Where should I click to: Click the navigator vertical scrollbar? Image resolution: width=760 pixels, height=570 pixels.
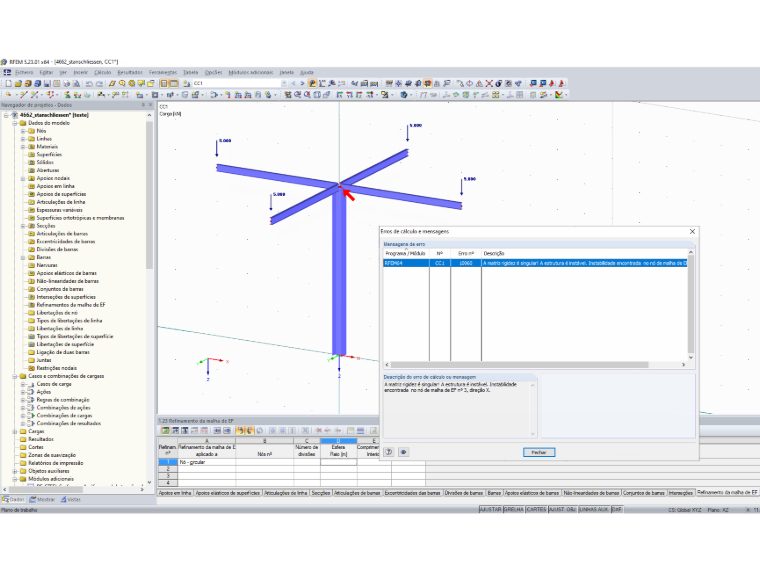click(149, 194)
